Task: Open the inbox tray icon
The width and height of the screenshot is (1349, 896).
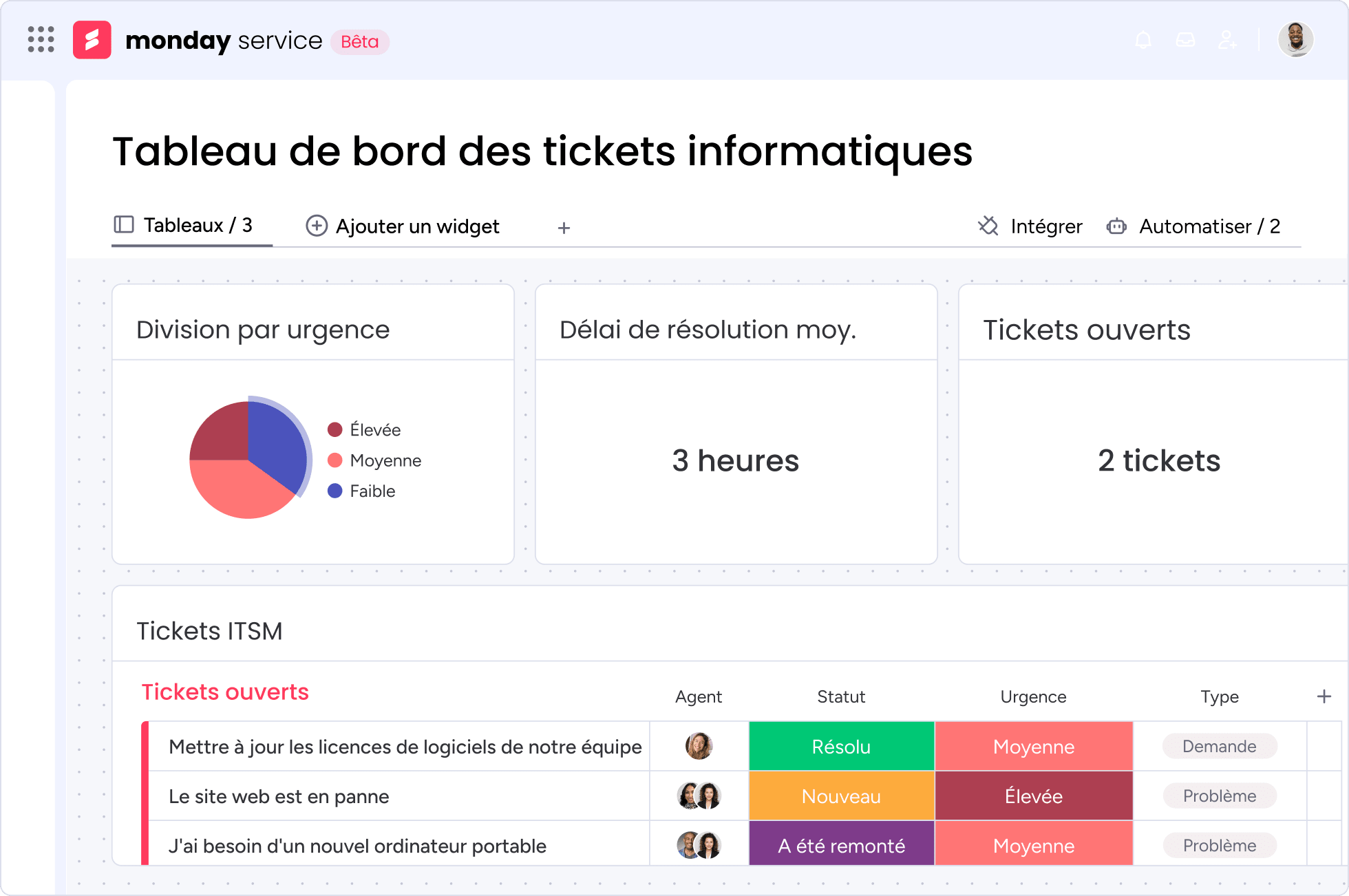Action: click(1185, 40)
